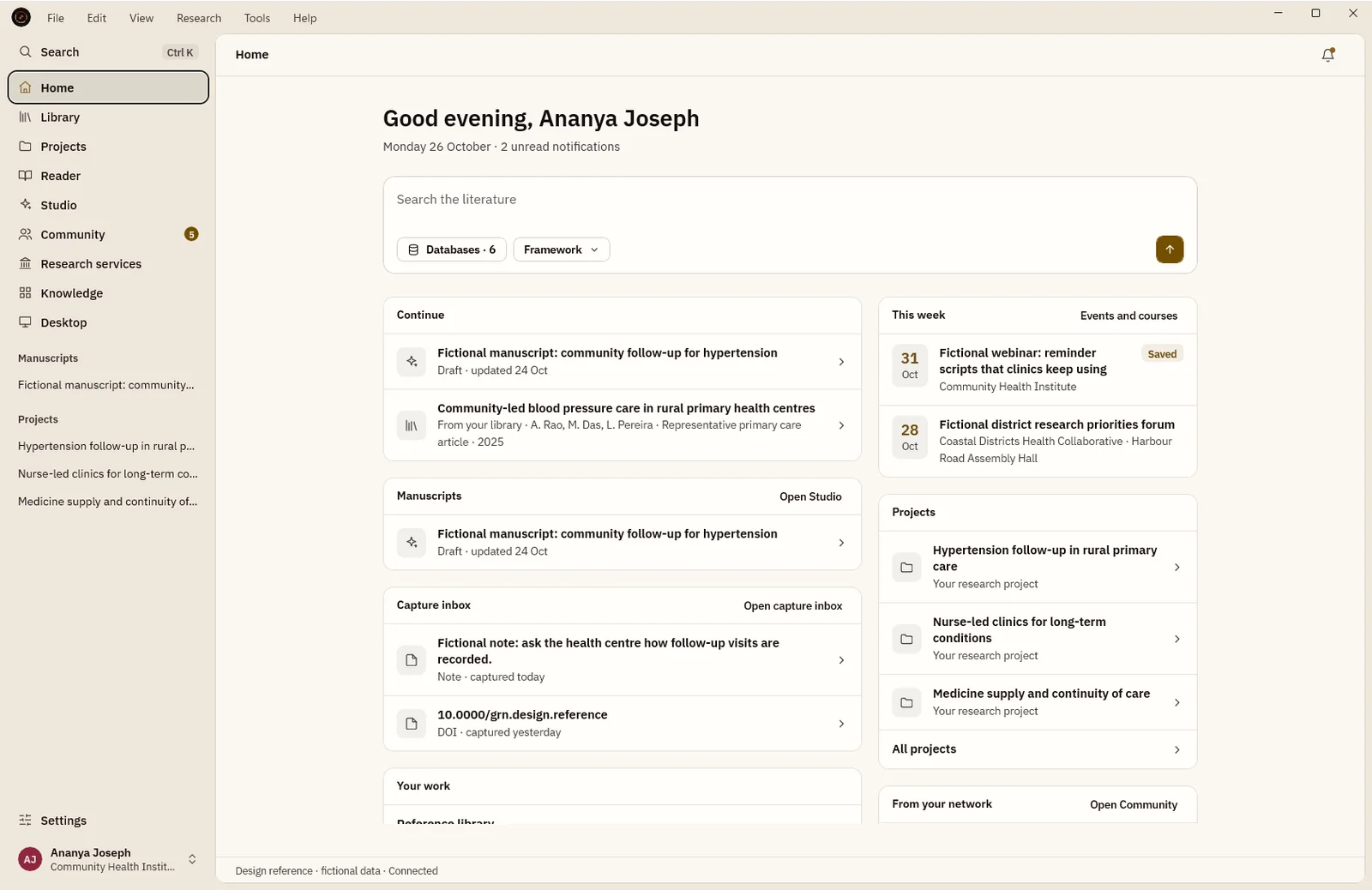This screenshot has width=1372, height=890.
Task: Expand account switcher for Ananya Joseph
Action: (192, 859)
